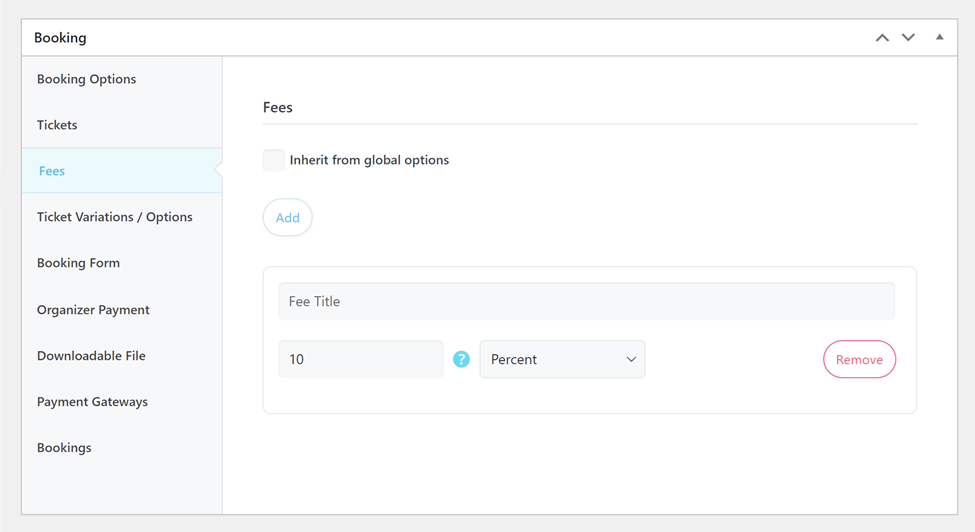Click the Add fee button

[x=288, y=218]
